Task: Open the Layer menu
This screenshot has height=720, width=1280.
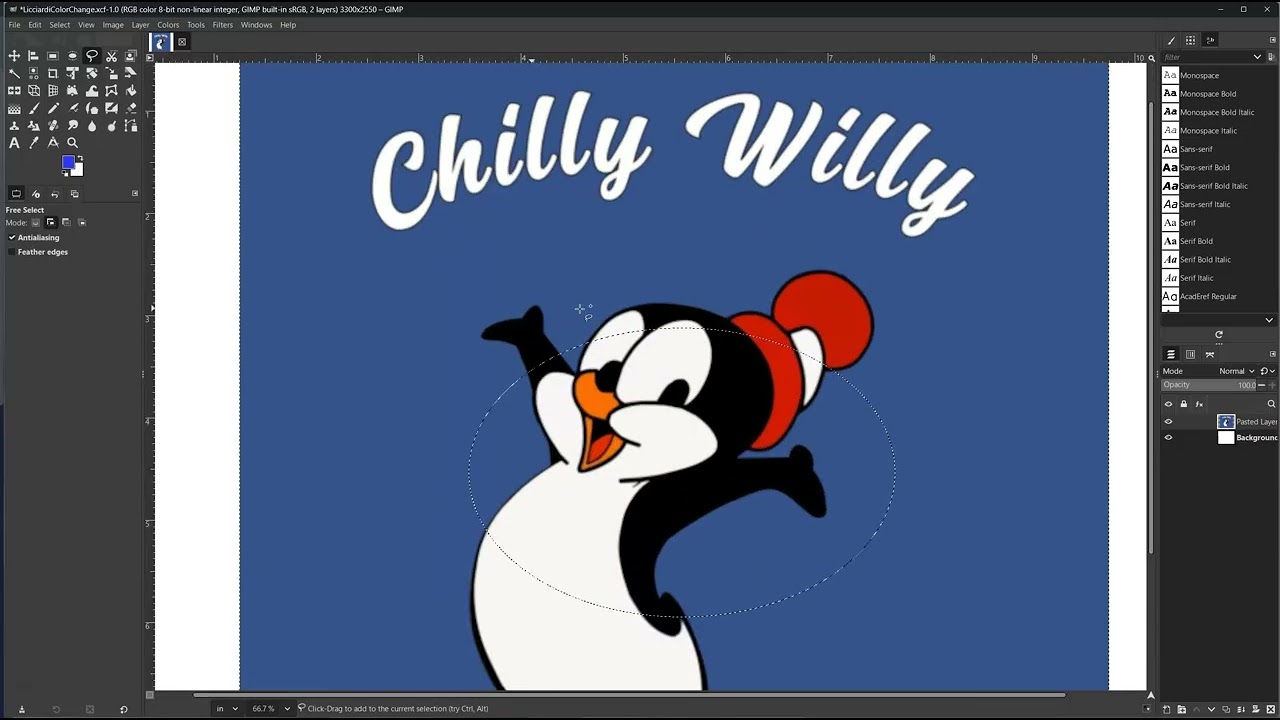Action: click(140, 25)
